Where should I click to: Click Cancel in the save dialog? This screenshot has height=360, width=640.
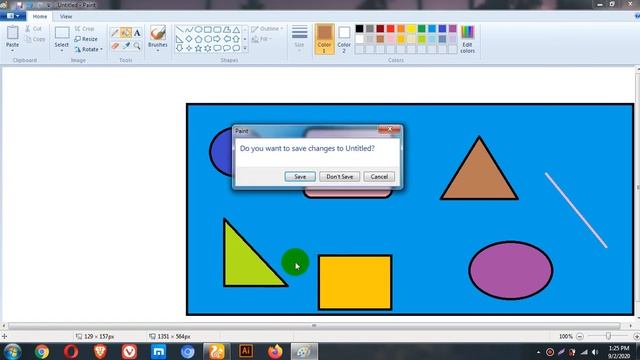[x=379, y=176]
